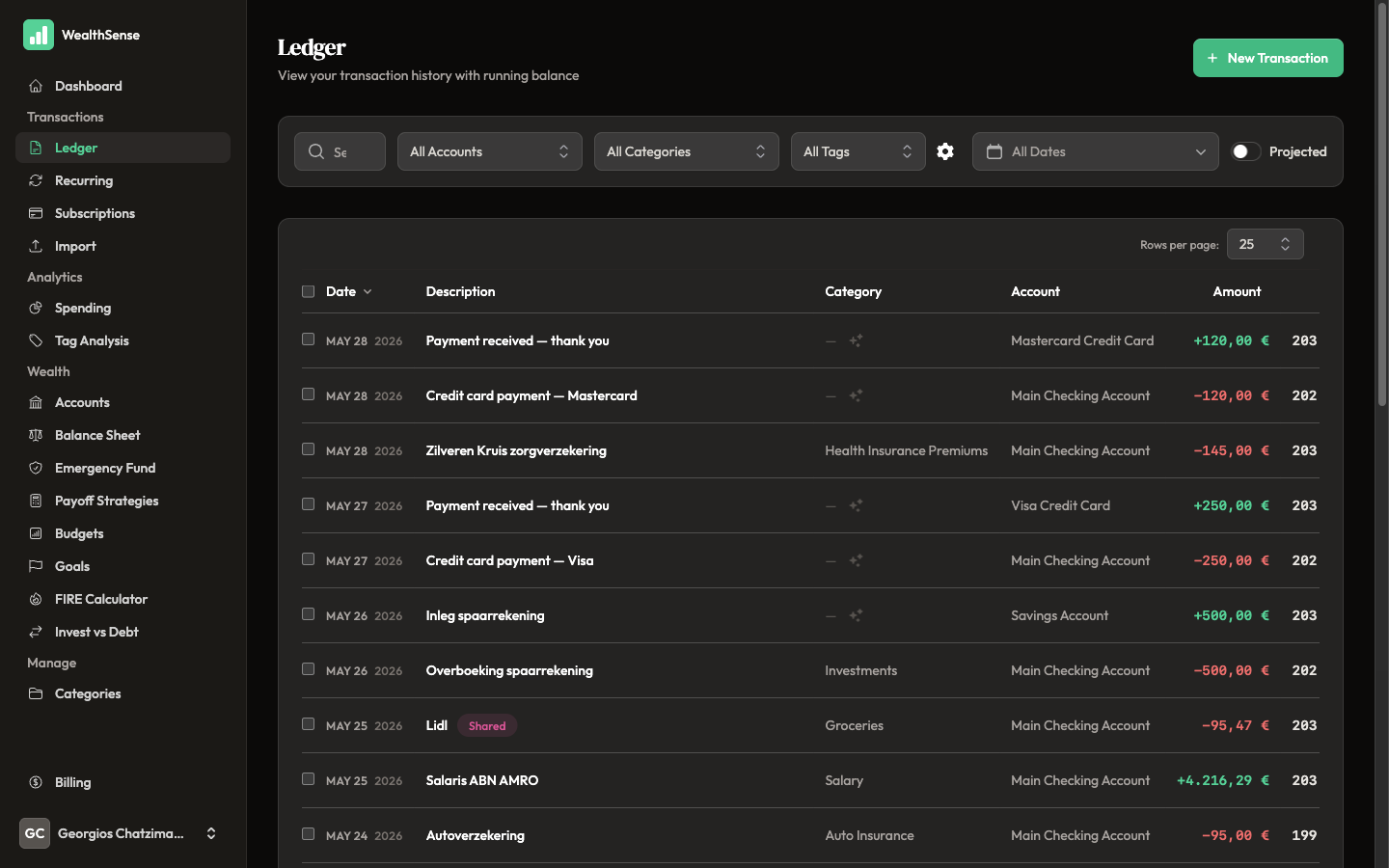Open the All Accounts dropdown

[x=490, y=151]
